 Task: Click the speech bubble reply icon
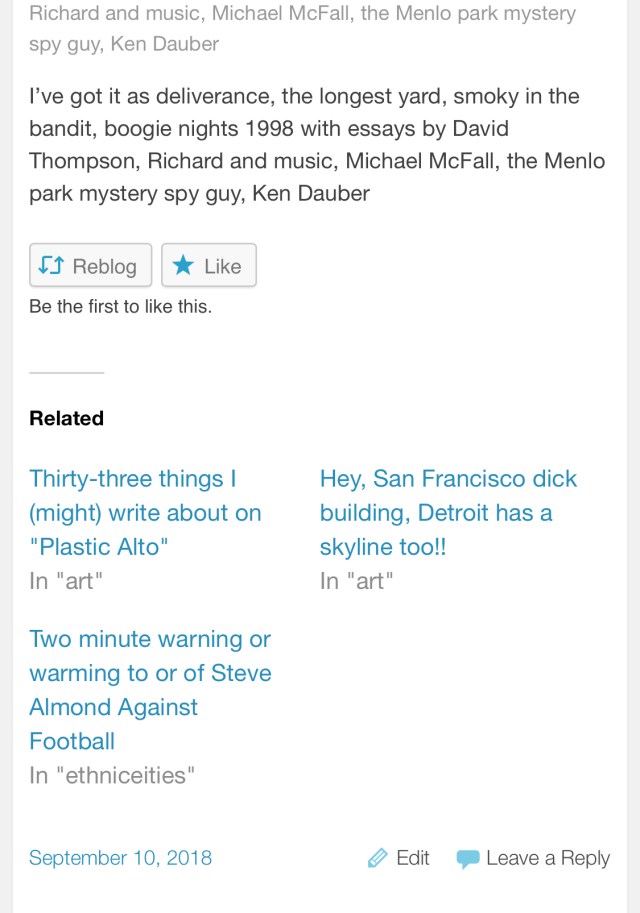[467, 859]
